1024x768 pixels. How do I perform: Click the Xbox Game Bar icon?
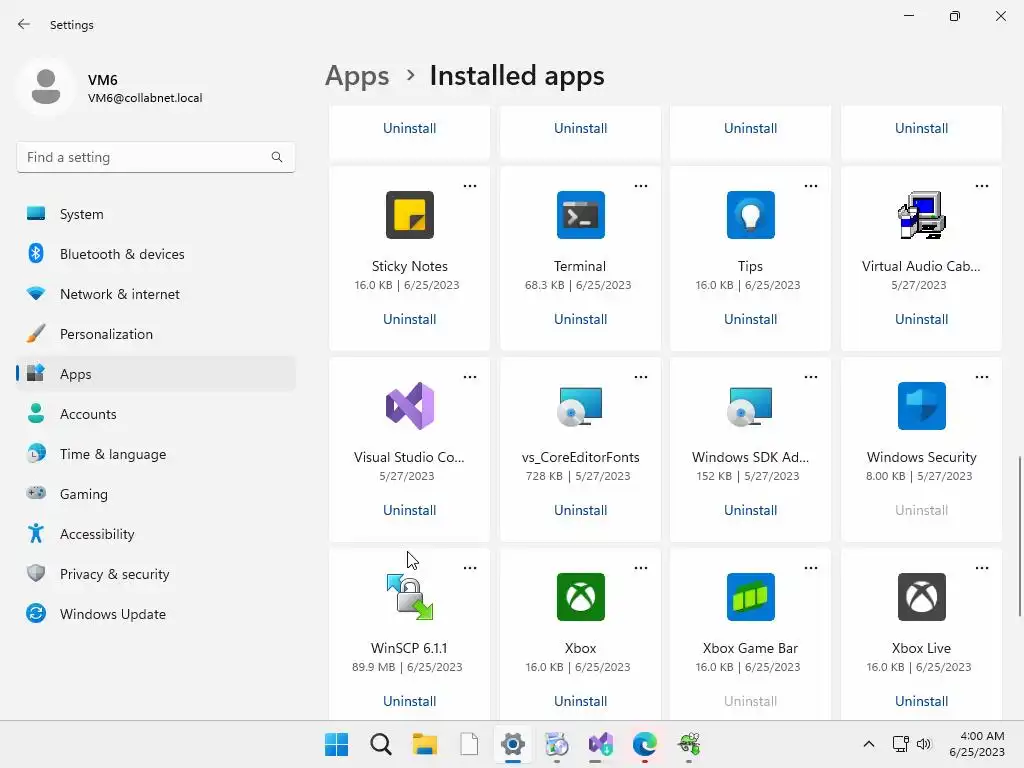(x=750, y=597)
